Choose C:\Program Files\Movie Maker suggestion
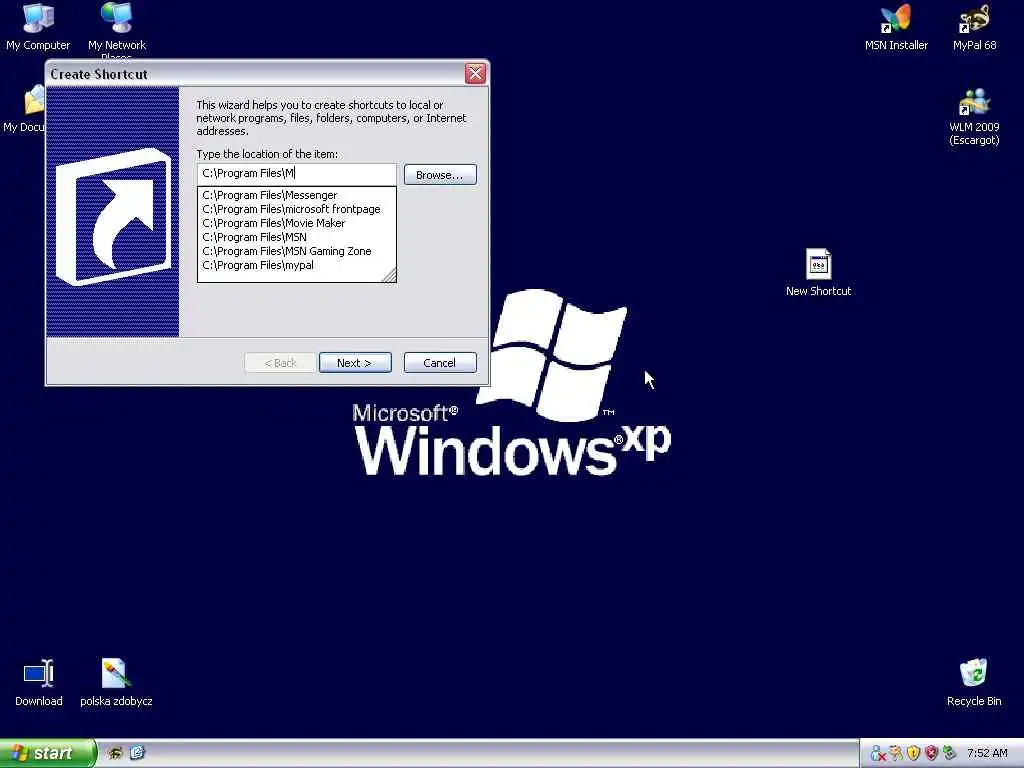The image size is (1024, 768). click(x=296, y=223)
